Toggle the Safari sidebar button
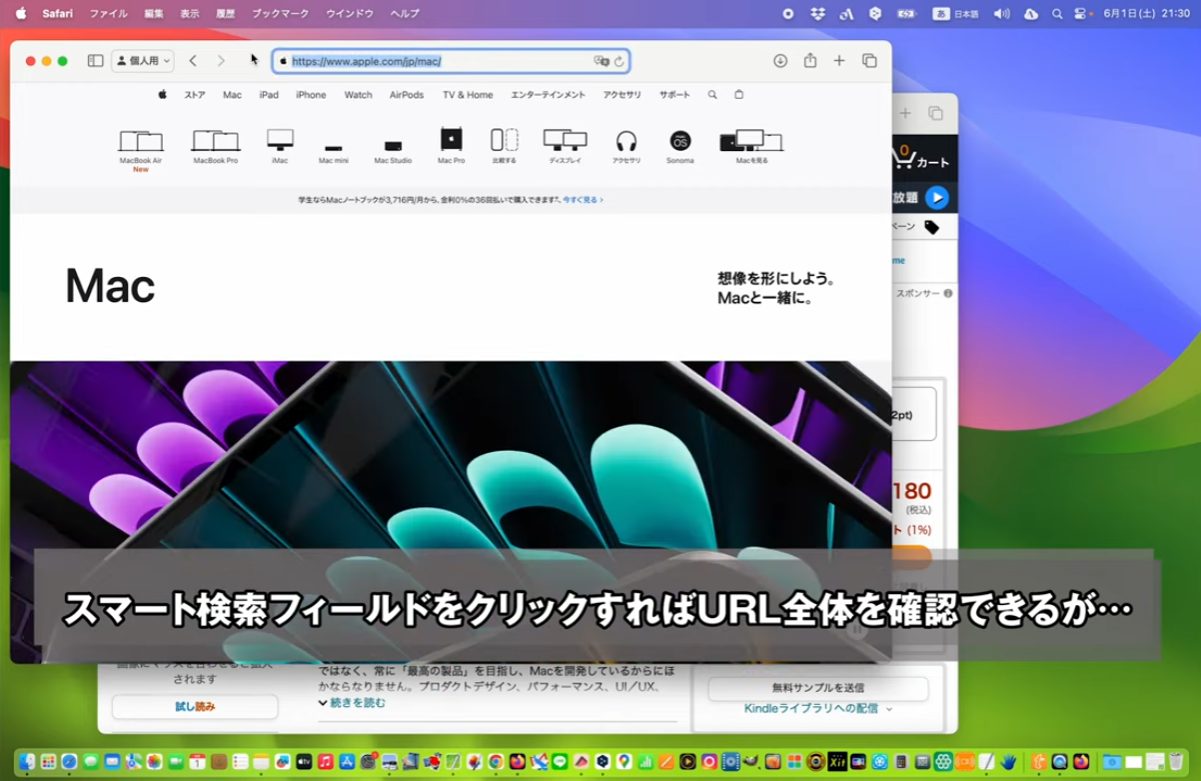 95,61
